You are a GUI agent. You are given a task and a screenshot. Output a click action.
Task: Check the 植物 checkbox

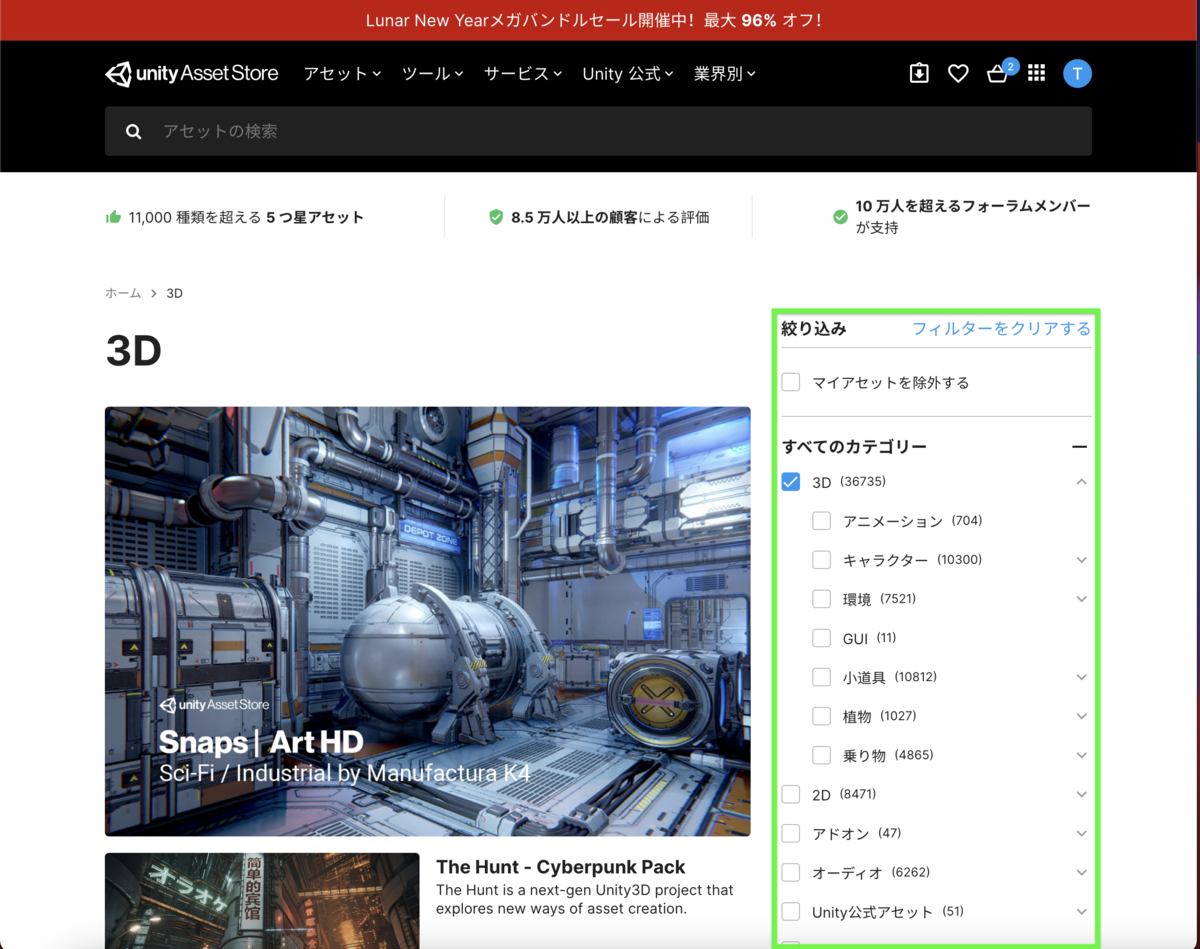[822, 716]
